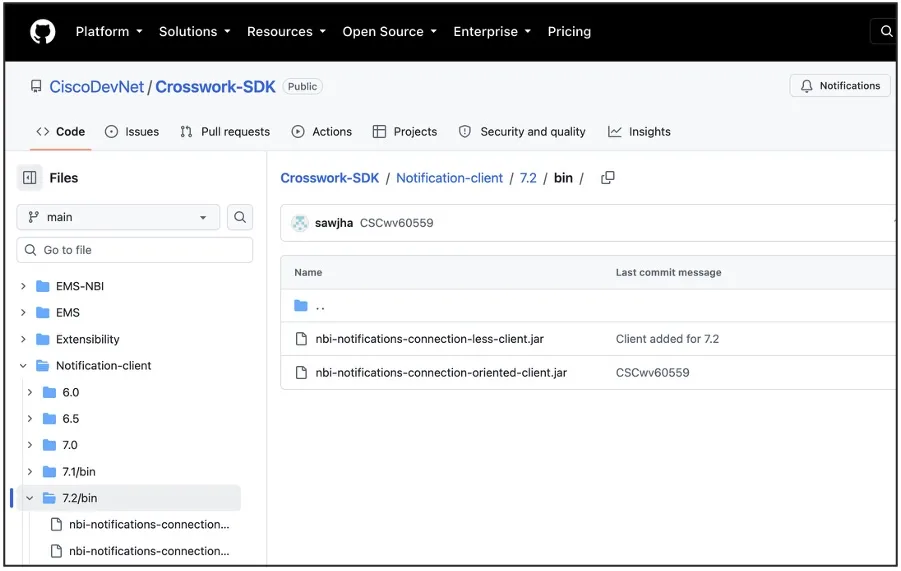This screenshot has height=571, width=901.
Task: Click the repository icon beside CiscoDevNet
Action: [36, 87]
